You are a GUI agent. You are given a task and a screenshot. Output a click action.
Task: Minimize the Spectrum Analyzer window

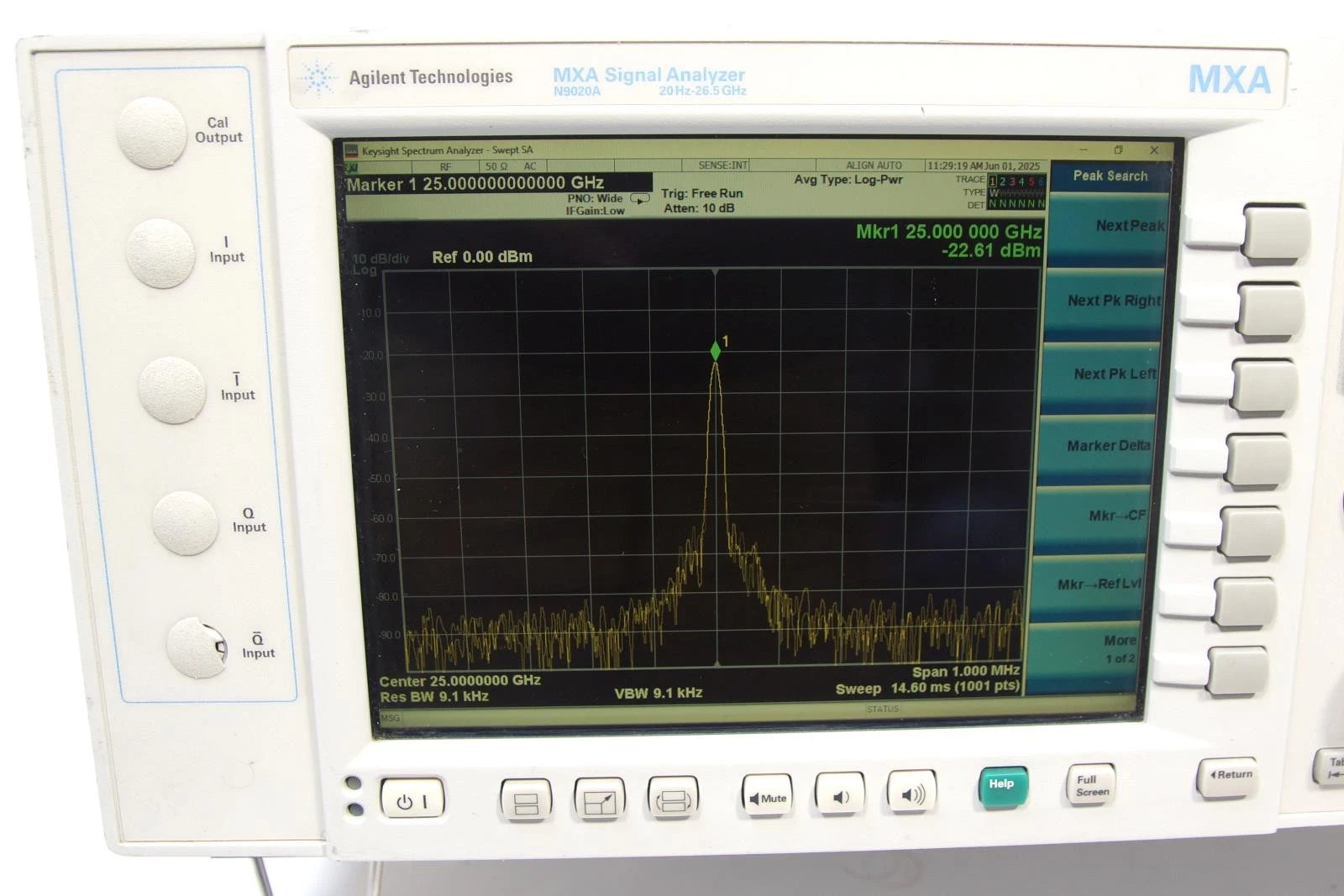click(x=1083, y=149)
